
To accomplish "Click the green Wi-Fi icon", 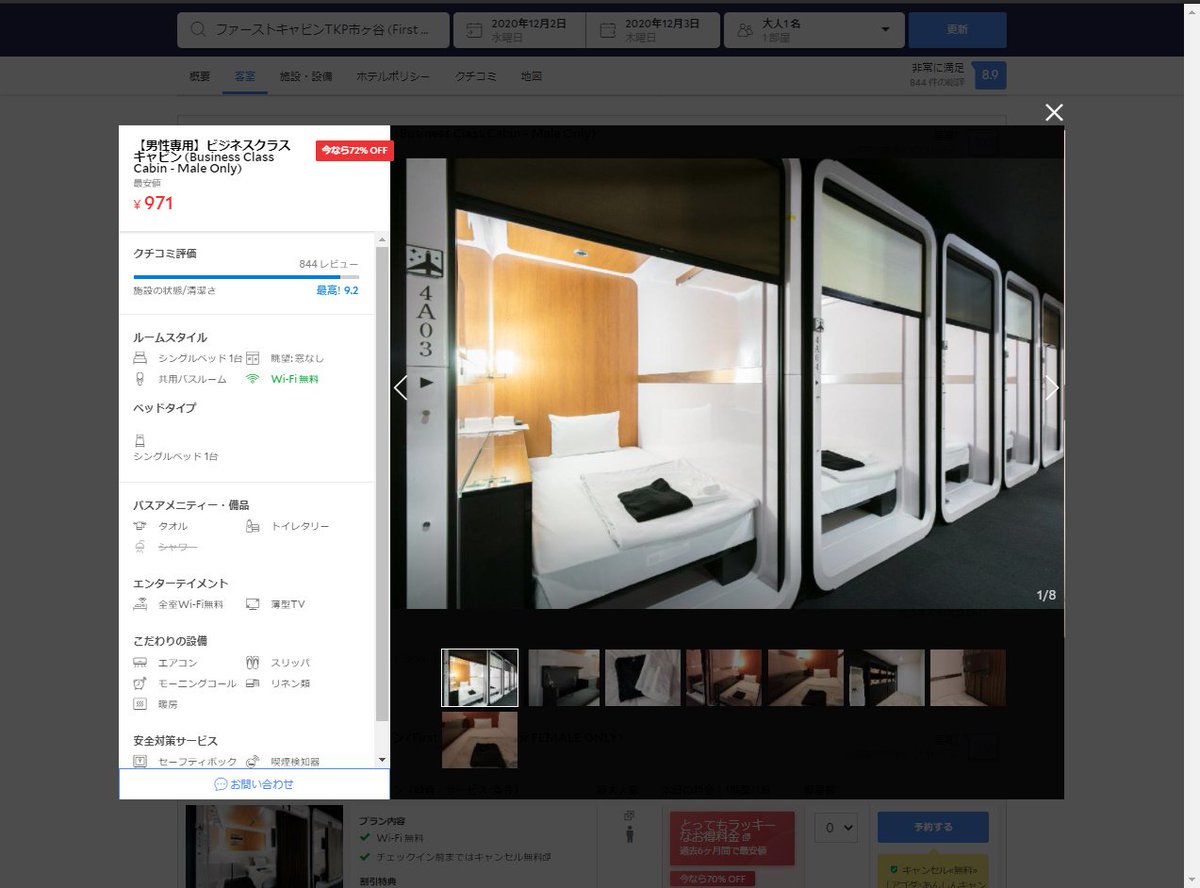I will [x=253, y=379].
